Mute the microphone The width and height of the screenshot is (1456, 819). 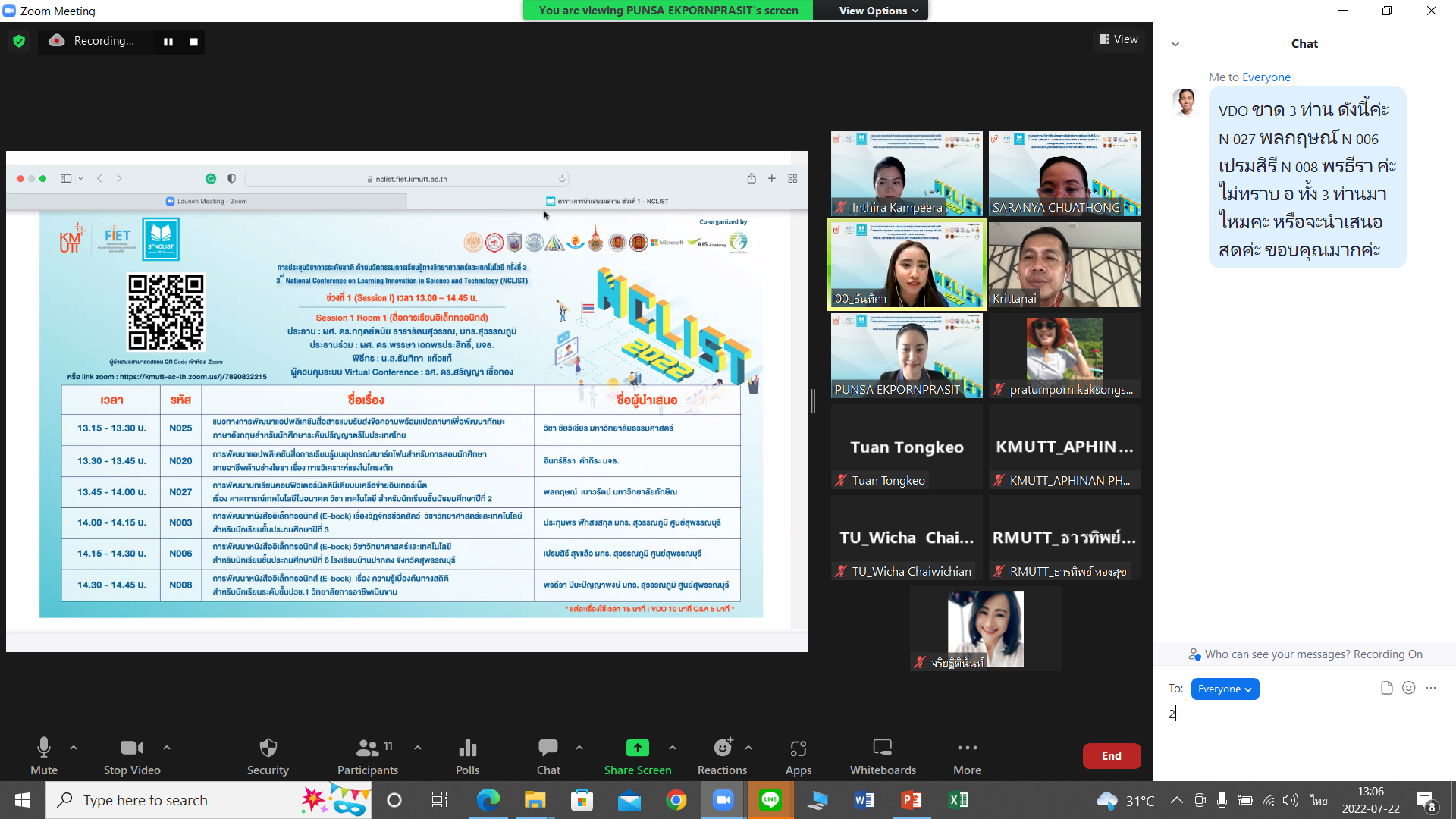click(x=44, y=748)
